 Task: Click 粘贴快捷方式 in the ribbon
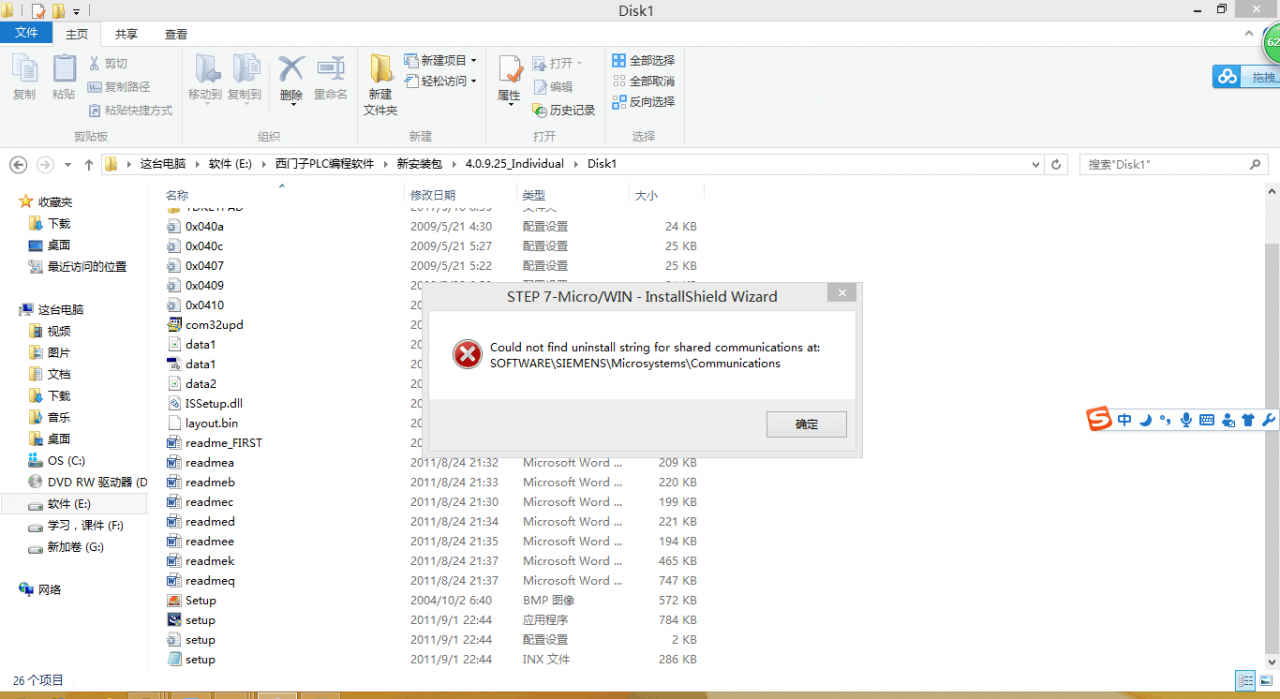pos(130,110)
